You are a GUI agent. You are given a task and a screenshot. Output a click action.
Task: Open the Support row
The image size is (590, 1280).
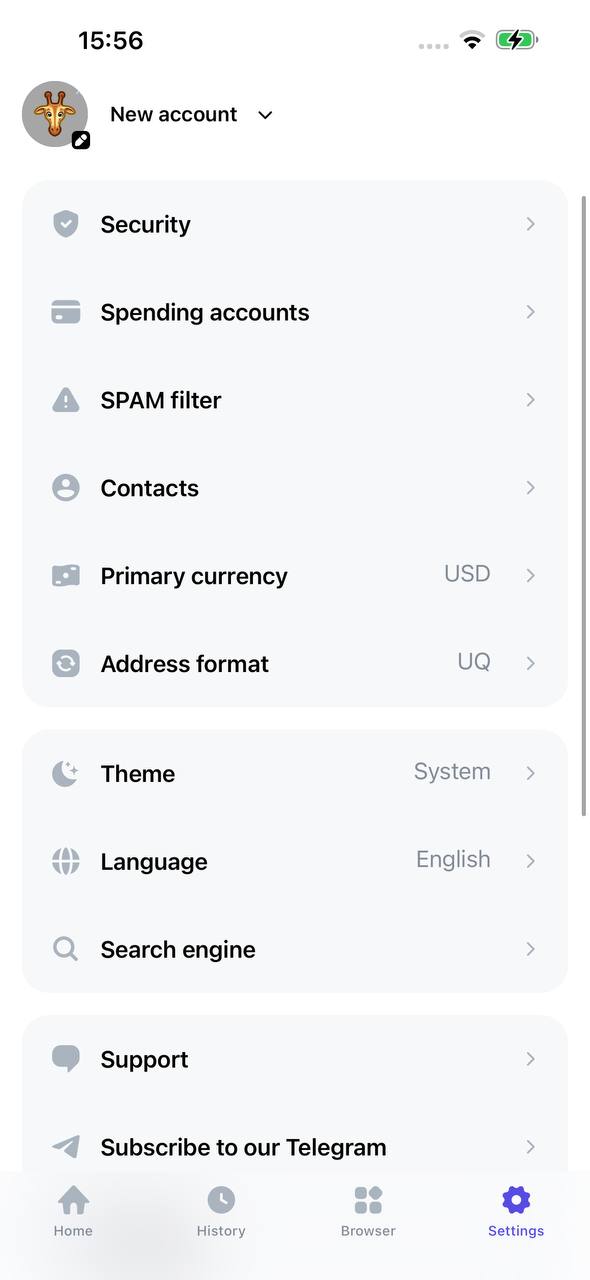click(x=295, y=1060)
